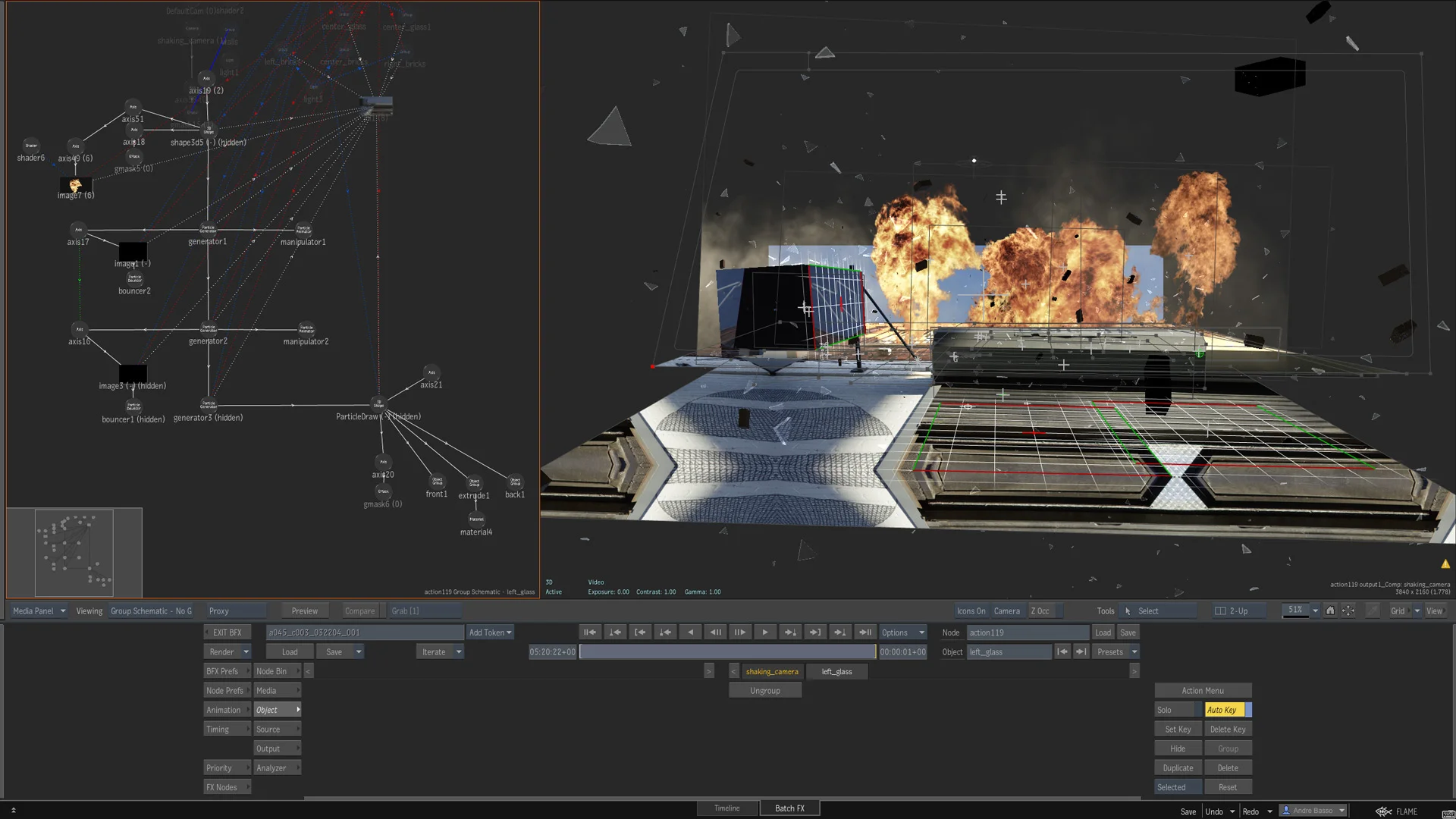Viewport: 1456px width, 819px height.
Task: Click the play forward button
Action: [764, 632]
